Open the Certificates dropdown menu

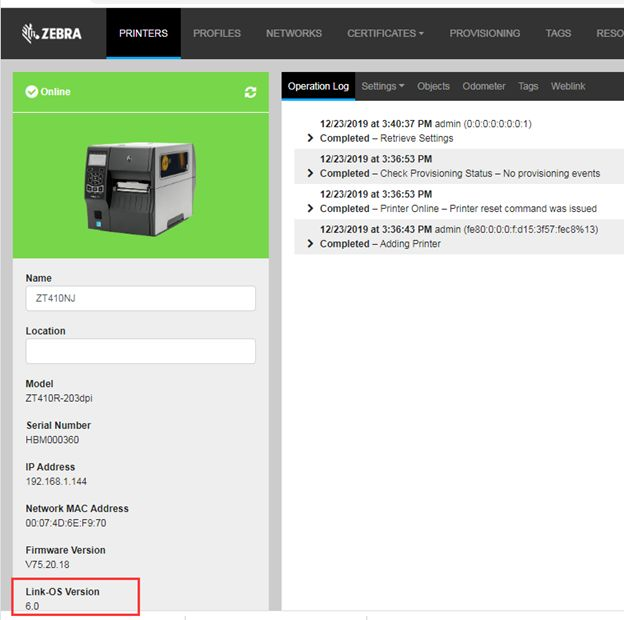385,33
